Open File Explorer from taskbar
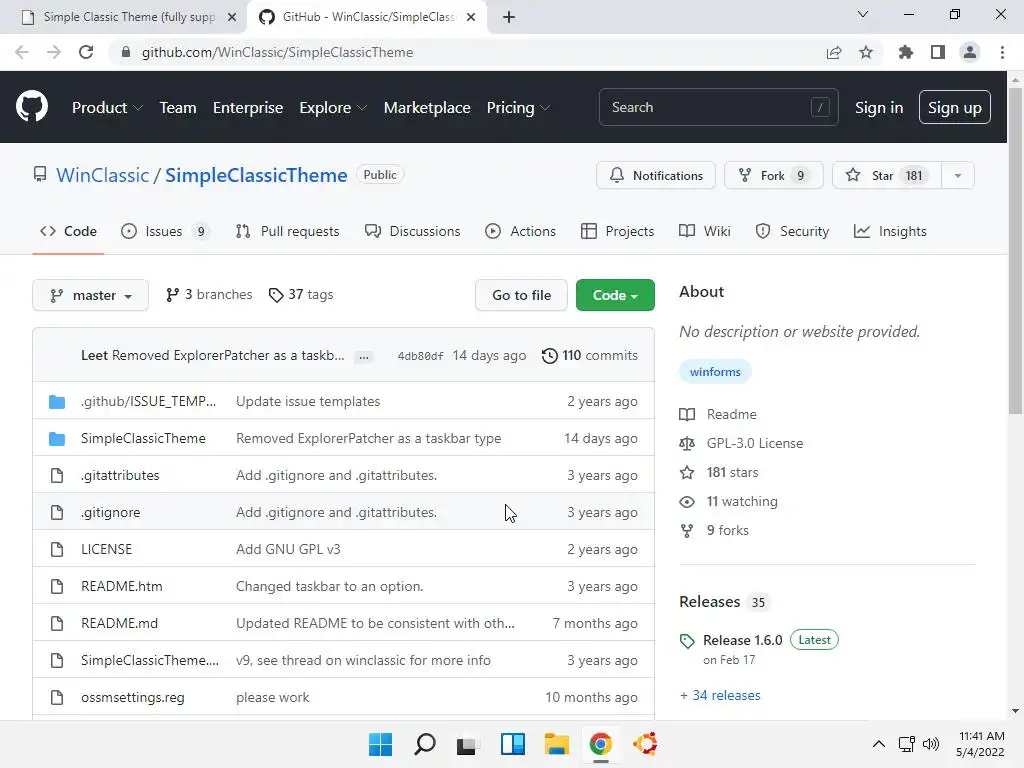1024x768 pixels. click(557, 744)
